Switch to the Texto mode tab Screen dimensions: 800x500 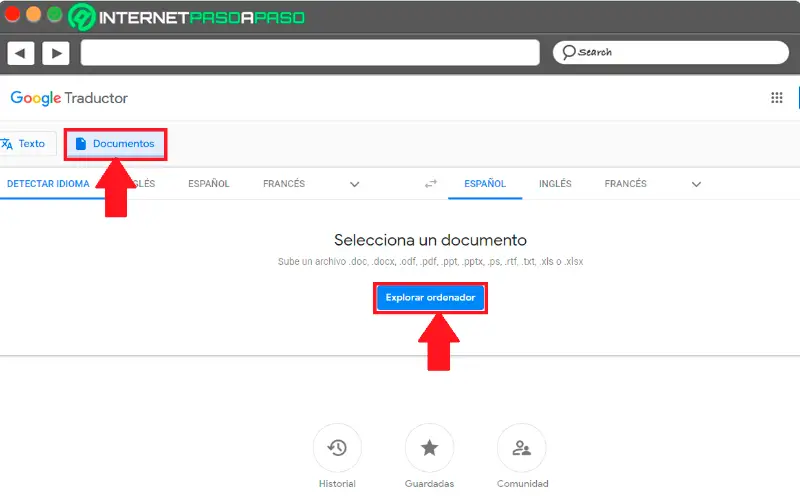click(x=26, y=144)
